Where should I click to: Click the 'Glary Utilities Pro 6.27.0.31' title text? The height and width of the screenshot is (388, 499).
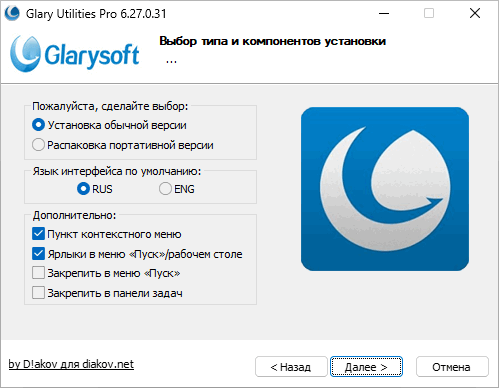point(96,14)
